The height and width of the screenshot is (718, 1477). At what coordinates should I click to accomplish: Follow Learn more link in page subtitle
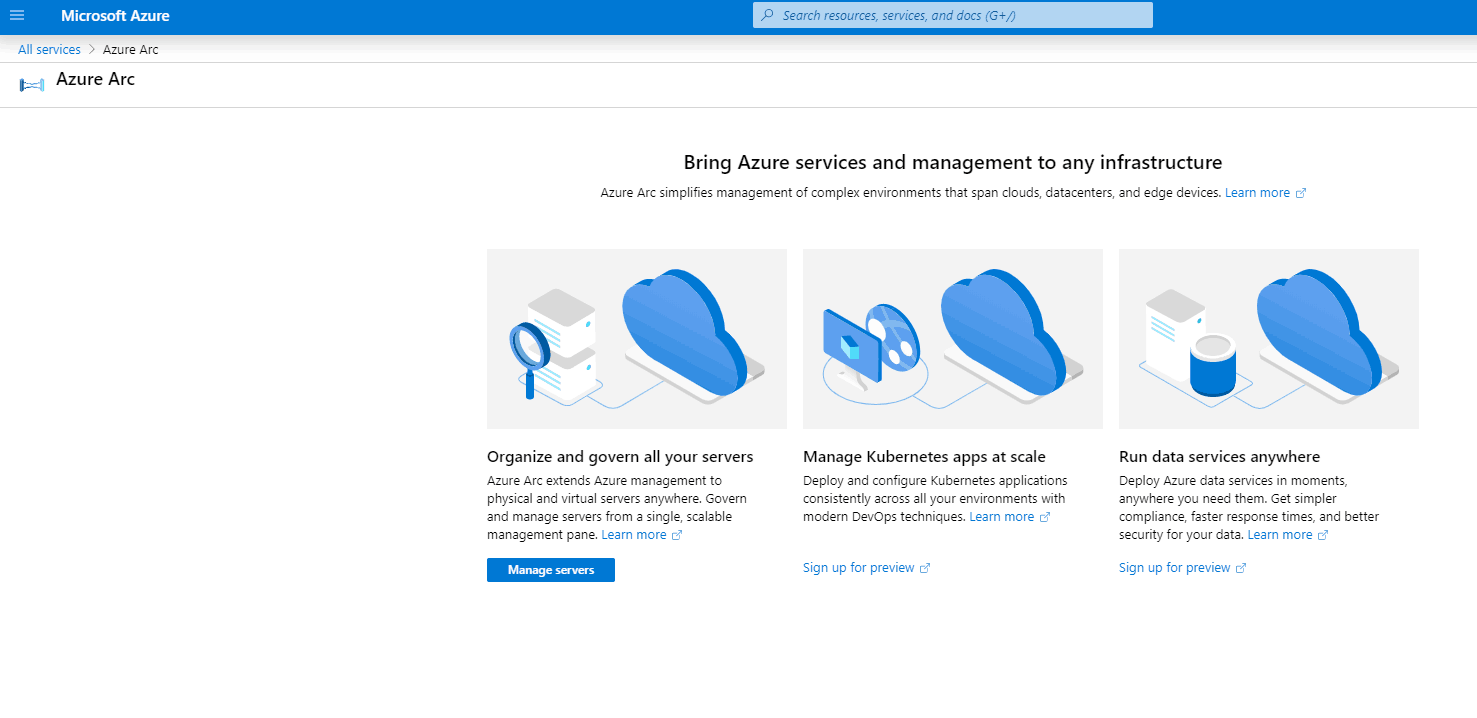click(x=1257, y=193)
